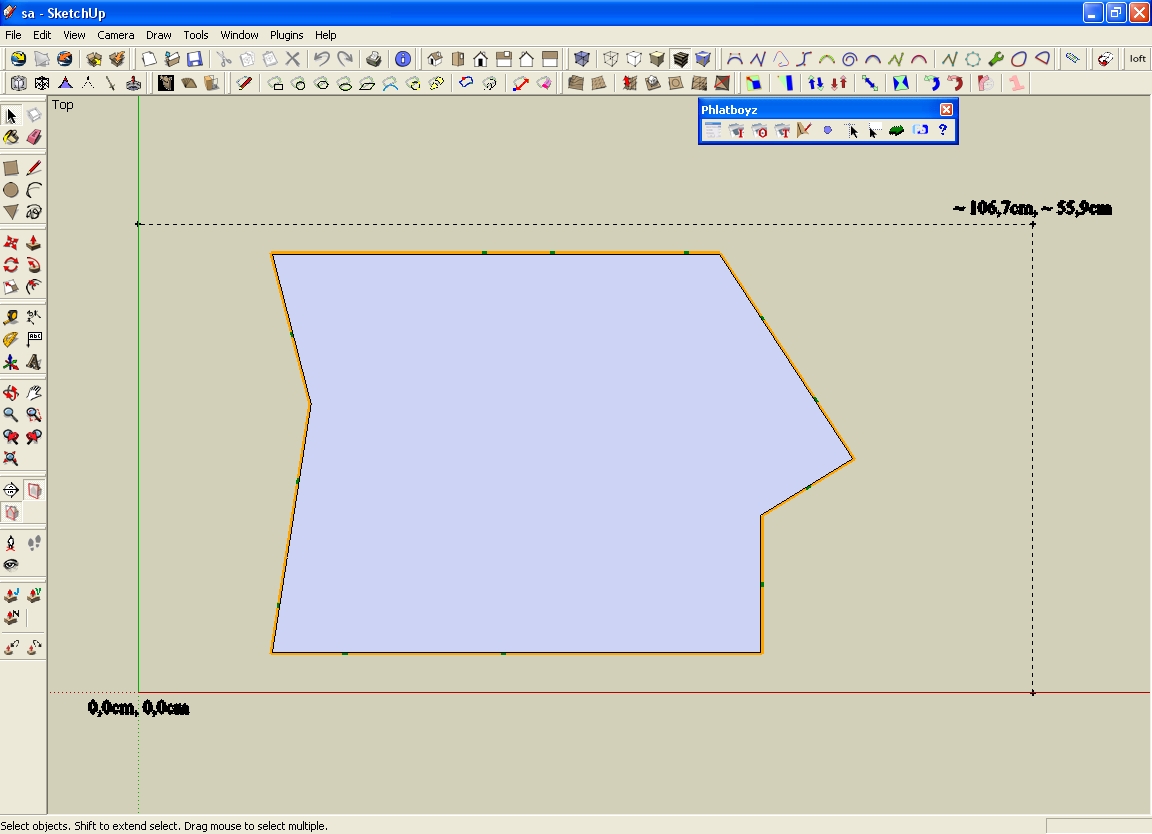The width and height of the screenshot is (1152, 834).
Task: Enable the Wireframe face style
Action: [611, 59]
